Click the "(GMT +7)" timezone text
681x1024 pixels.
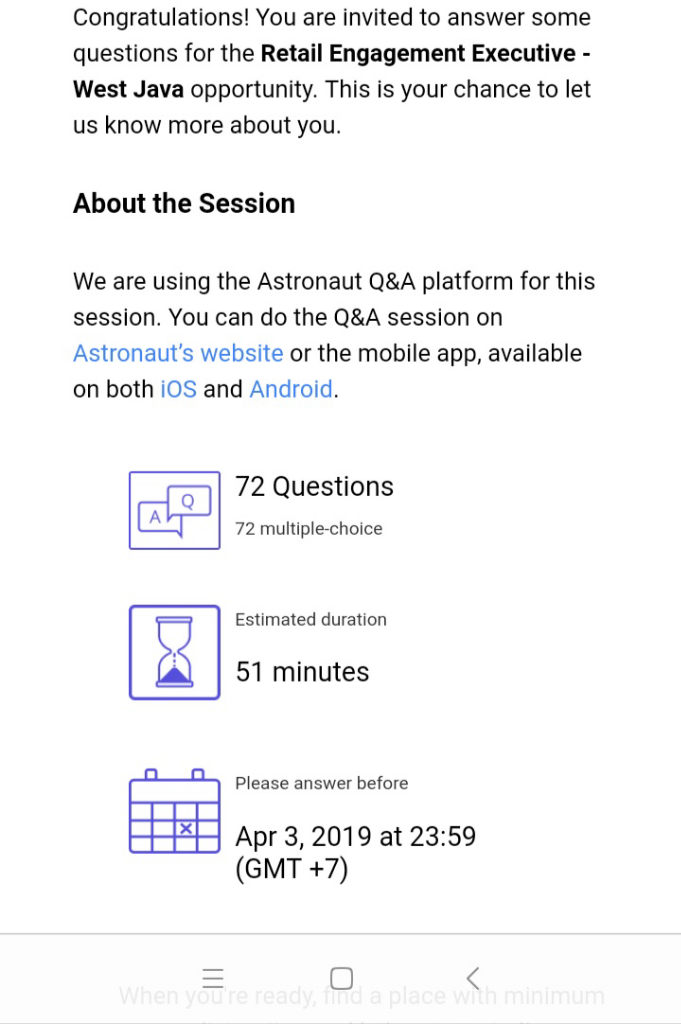pyautogui.click(x=291, y=870)
